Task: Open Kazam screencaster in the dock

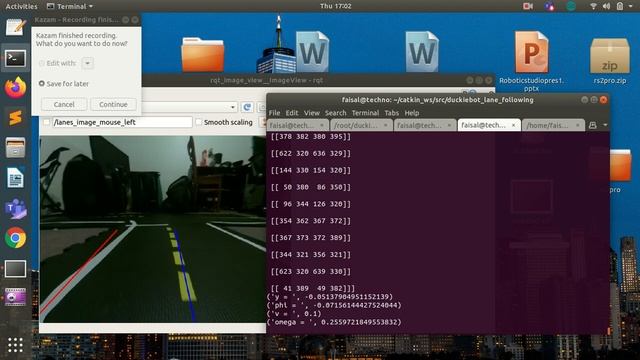Action: [15, 297]
